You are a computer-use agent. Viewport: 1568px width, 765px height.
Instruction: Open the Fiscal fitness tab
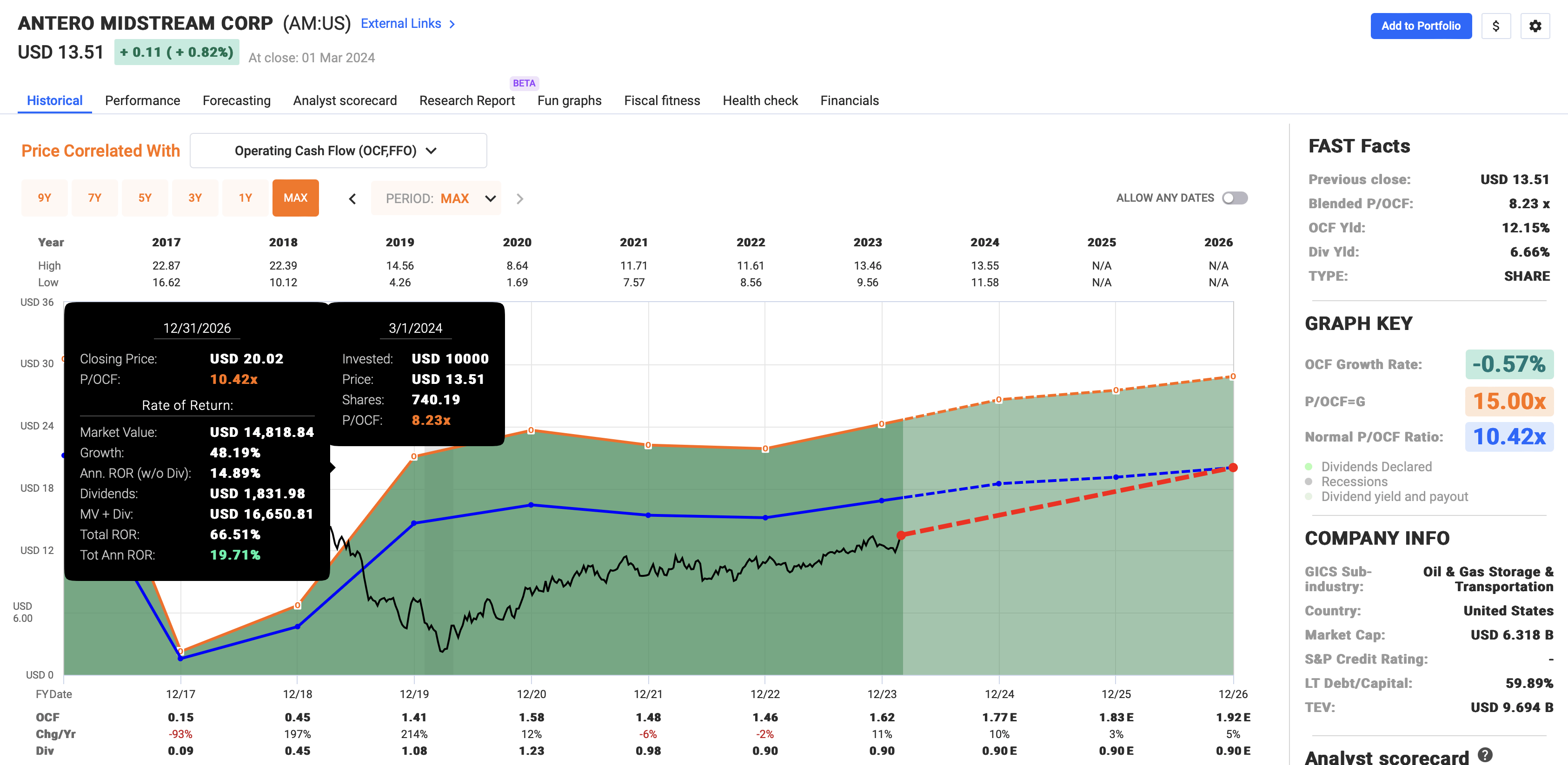coord(662,100)
